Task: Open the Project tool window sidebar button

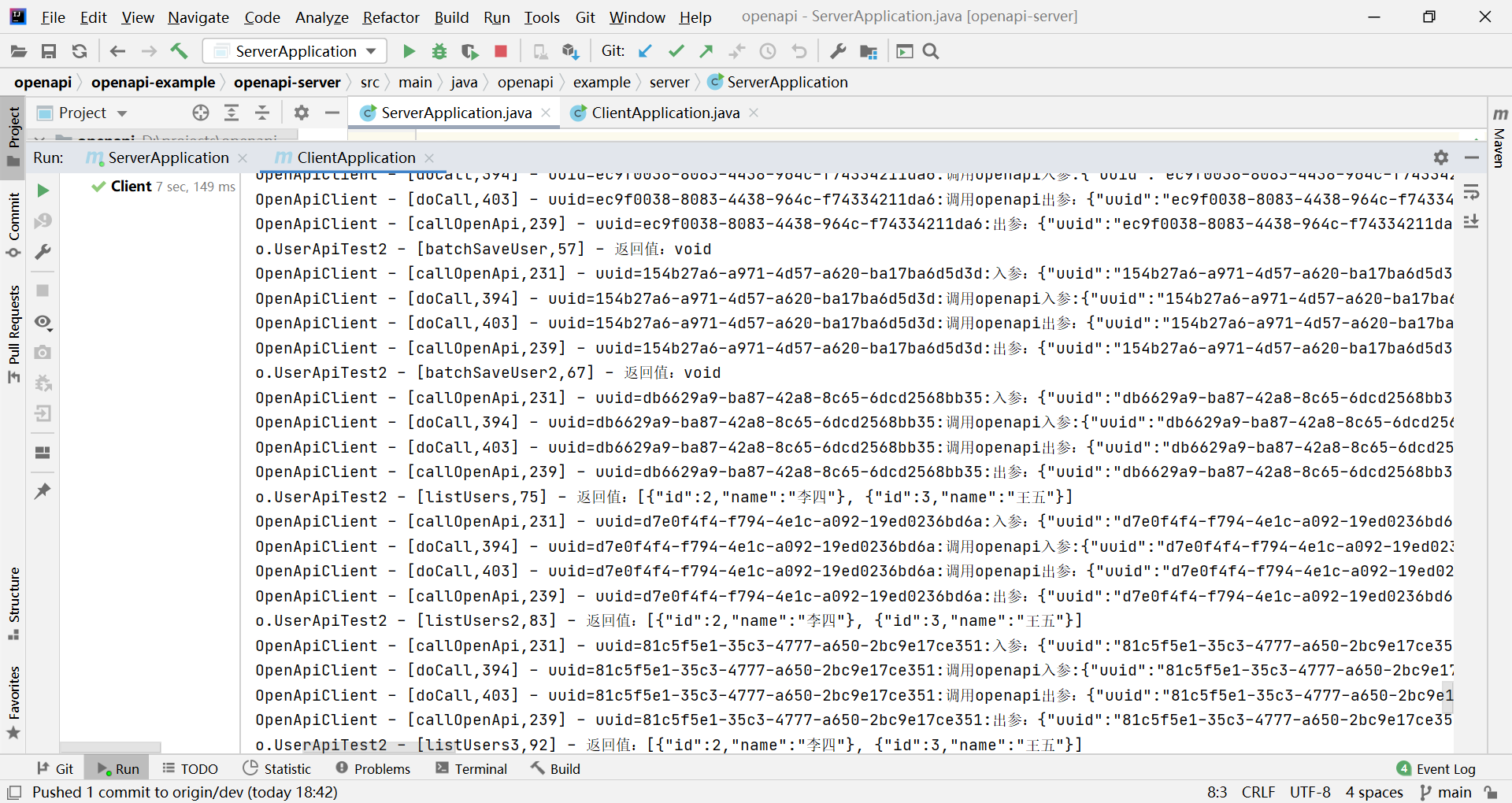Action: 13,136
